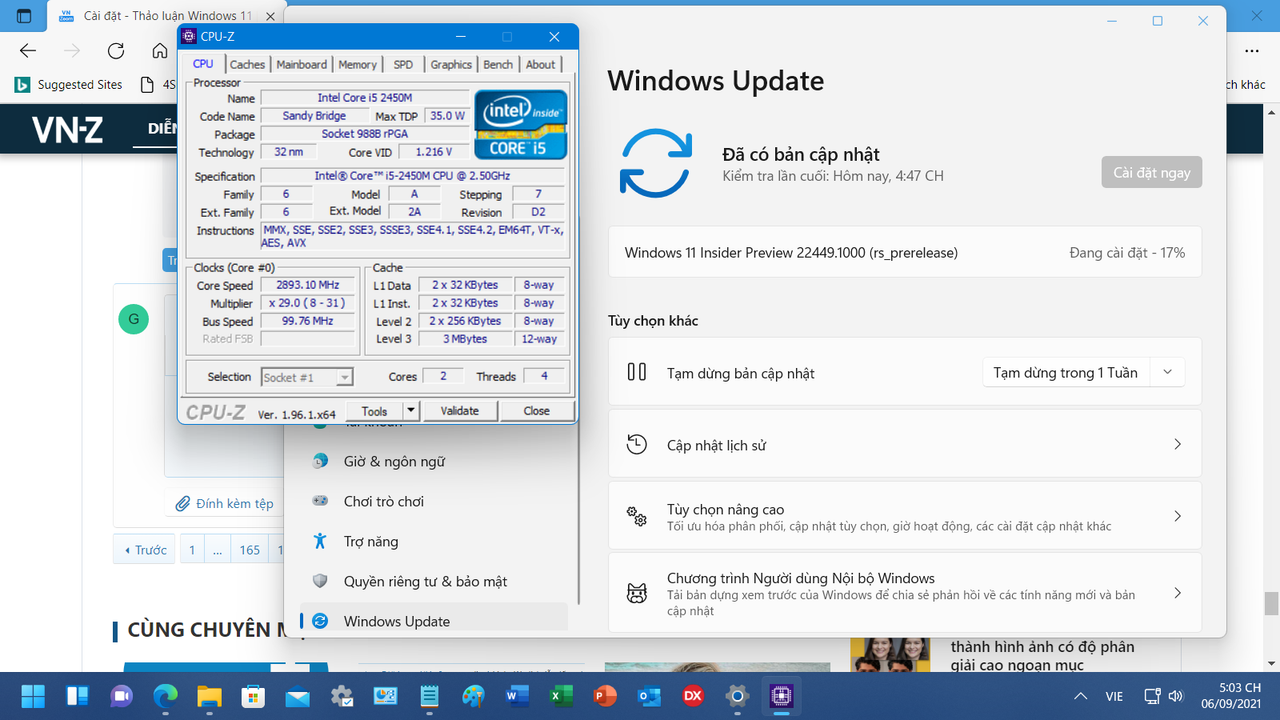Click the update history clock icon
Screen dimensions: 1280x720
tap(637, 444)
